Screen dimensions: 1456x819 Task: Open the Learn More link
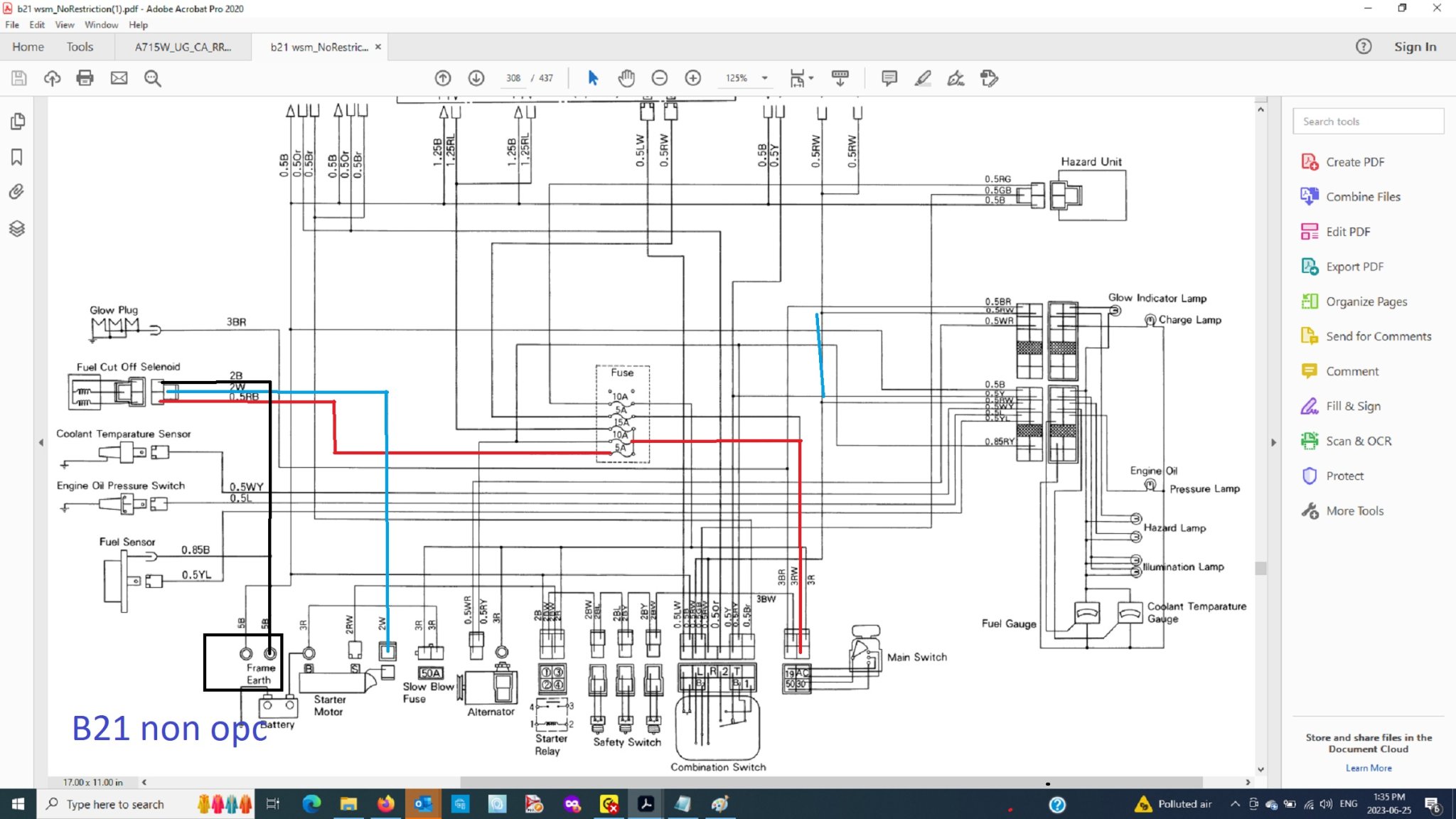pos(1369,768)
